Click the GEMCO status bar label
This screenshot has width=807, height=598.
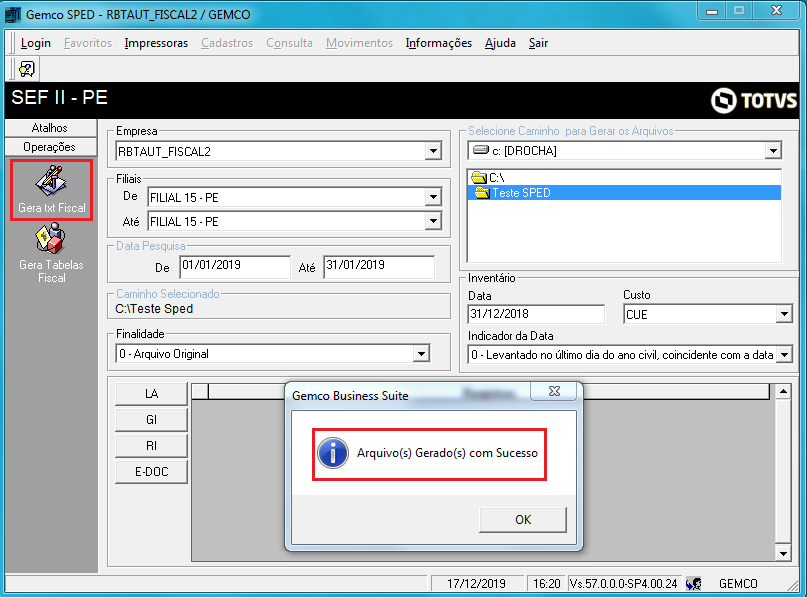(x=738, y=584)
